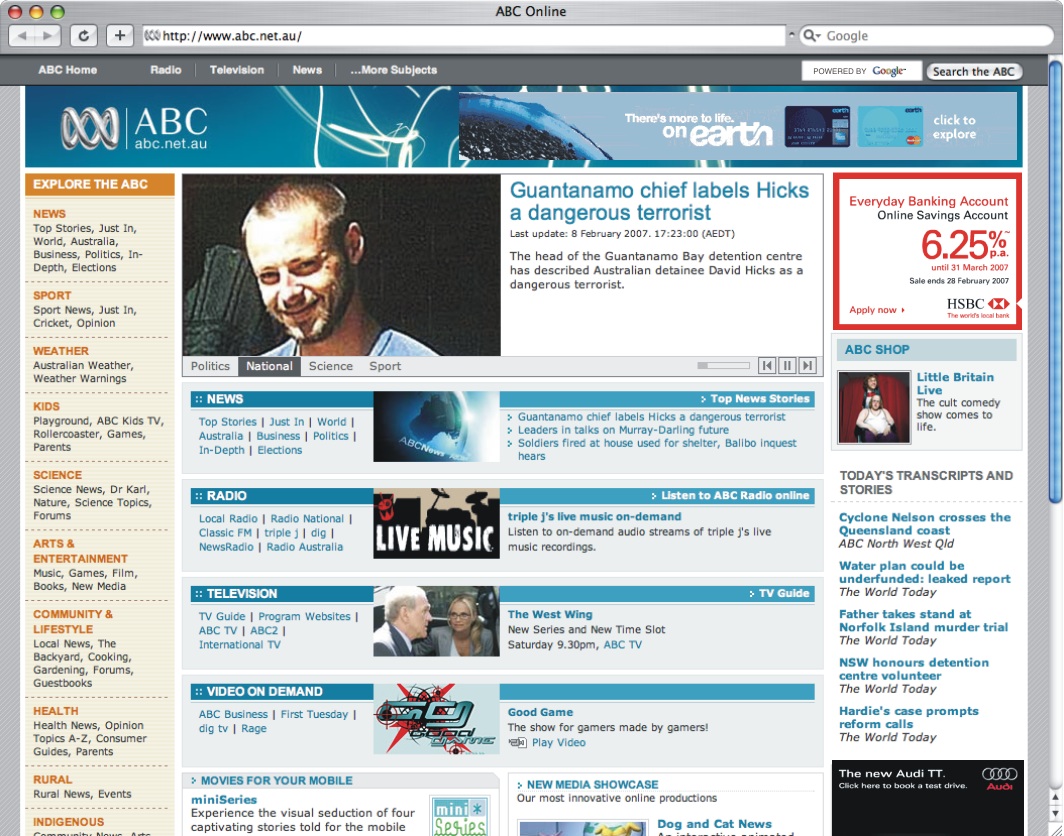1064x836 pixels.
Task: Open NSW honours detention centre volunteer
Action: 913,669
